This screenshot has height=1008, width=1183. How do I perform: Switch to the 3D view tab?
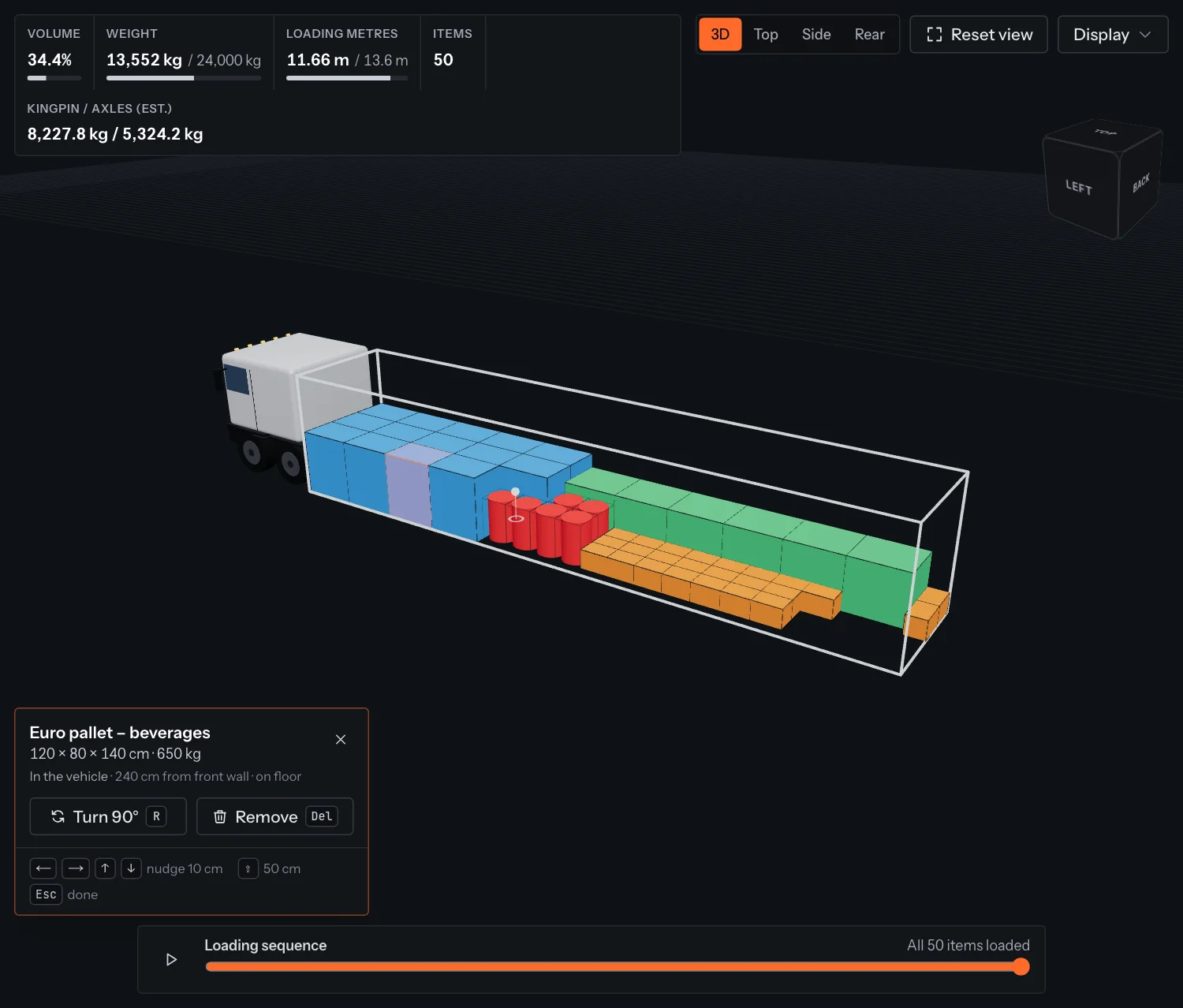[x=719, y=35]
